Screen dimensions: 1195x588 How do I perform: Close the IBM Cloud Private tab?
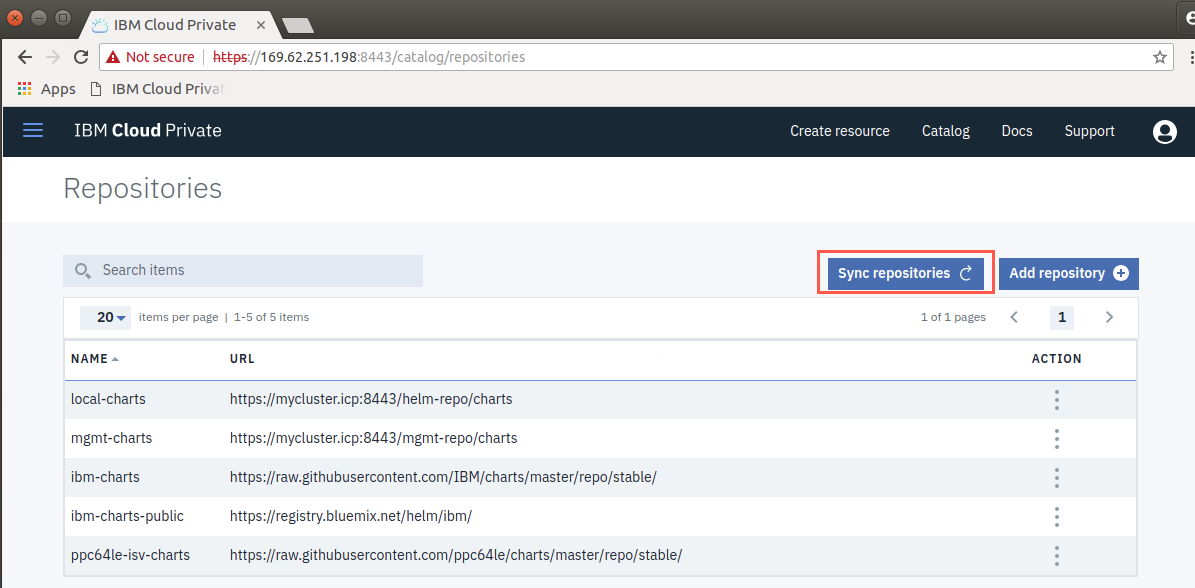point(261,25)
